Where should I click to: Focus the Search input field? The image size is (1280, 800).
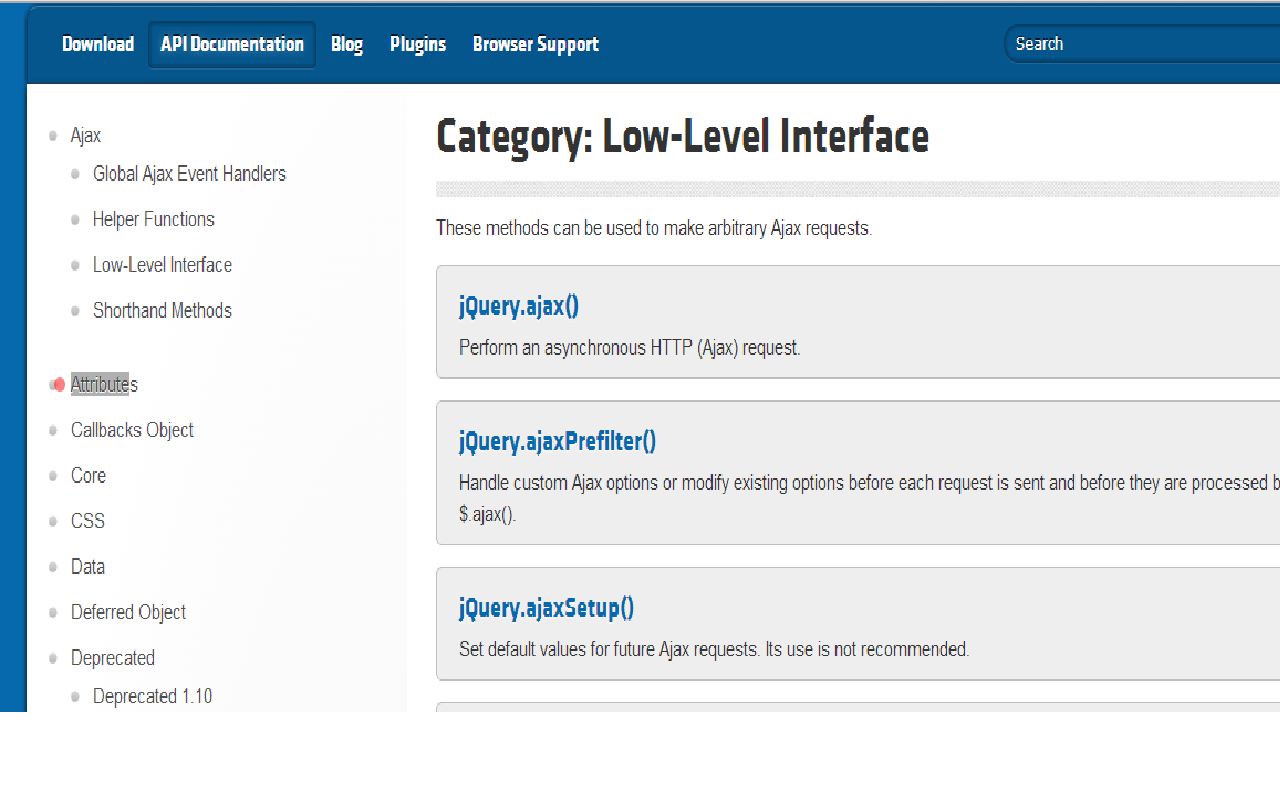(x=1143, y=44)
